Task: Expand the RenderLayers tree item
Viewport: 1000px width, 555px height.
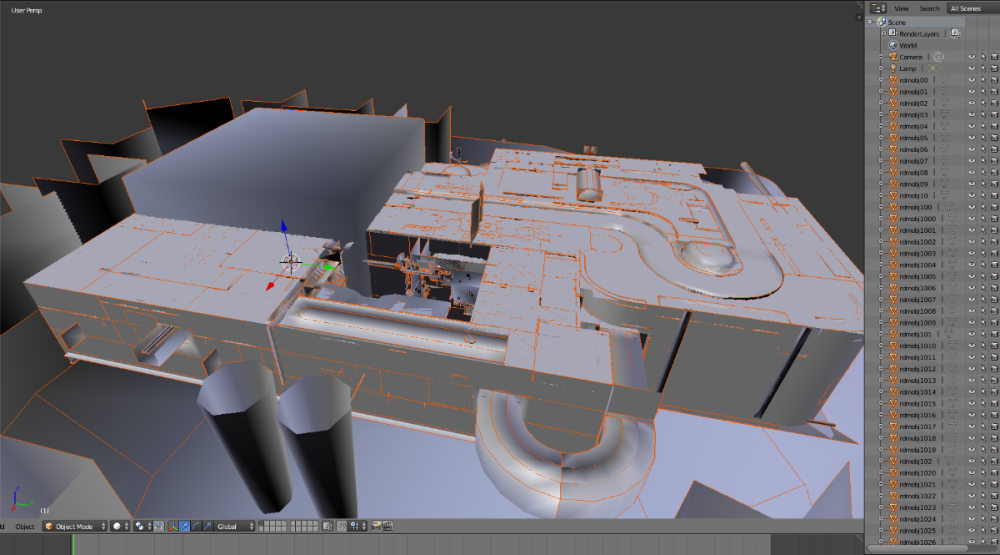Action: point(882,33)
